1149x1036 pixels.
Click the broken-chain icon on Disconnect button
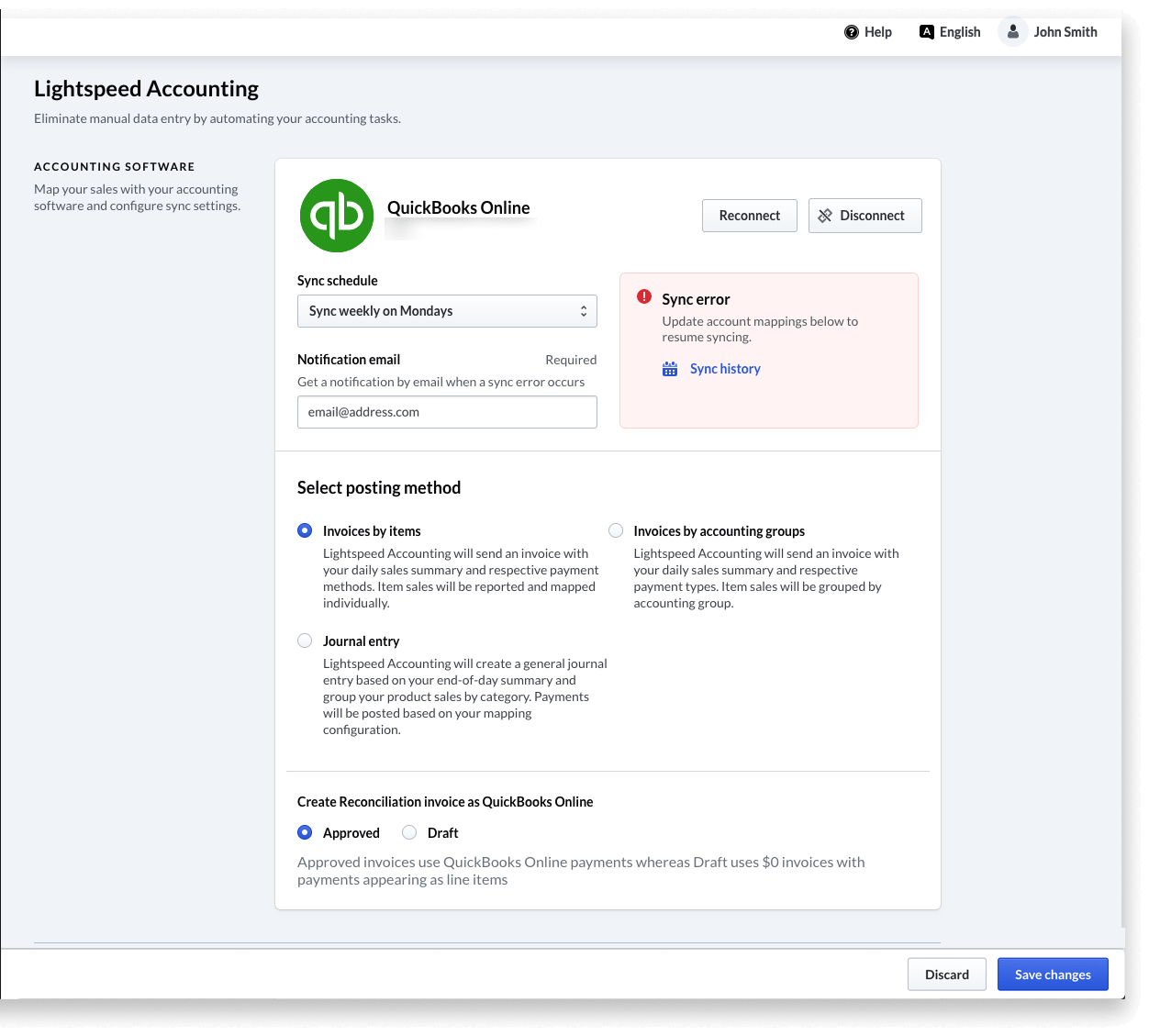click(825, 215)
